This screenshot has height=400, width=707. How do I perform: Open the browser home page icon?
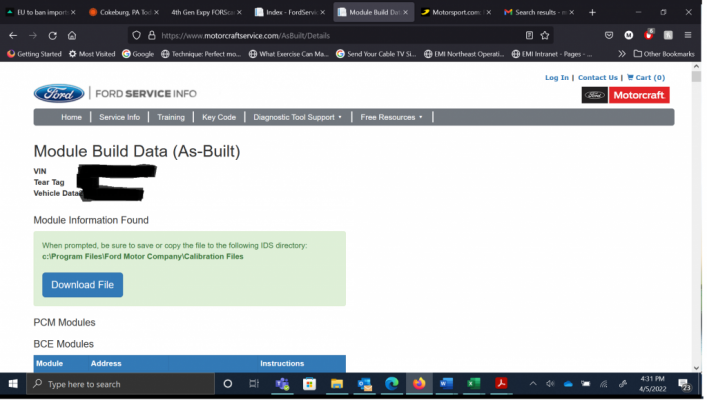click(x=72, y=35)
